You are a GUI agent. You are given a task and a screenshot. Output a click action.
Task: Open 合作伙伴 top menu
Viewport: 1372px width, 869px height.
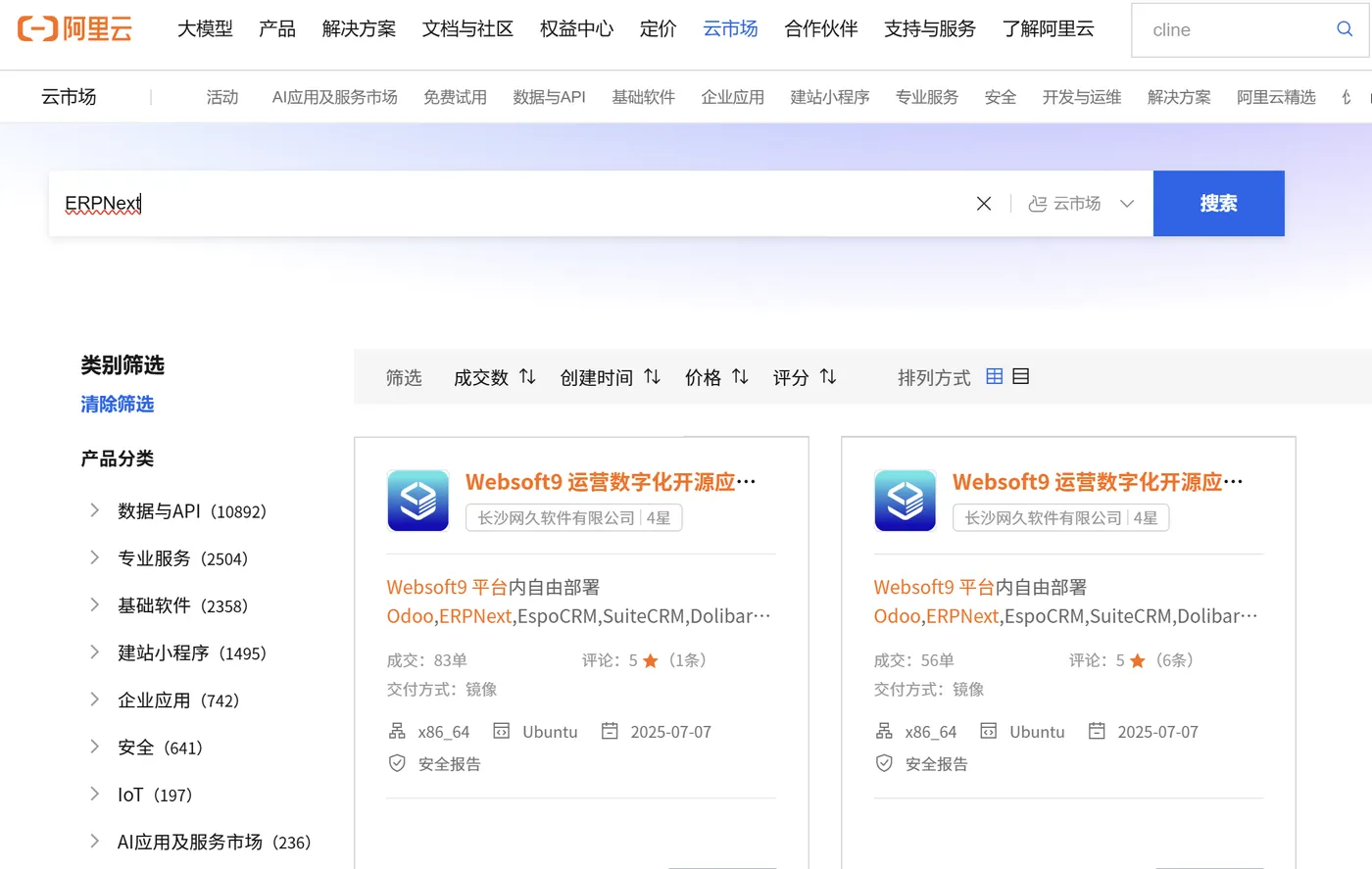[821, 29]
